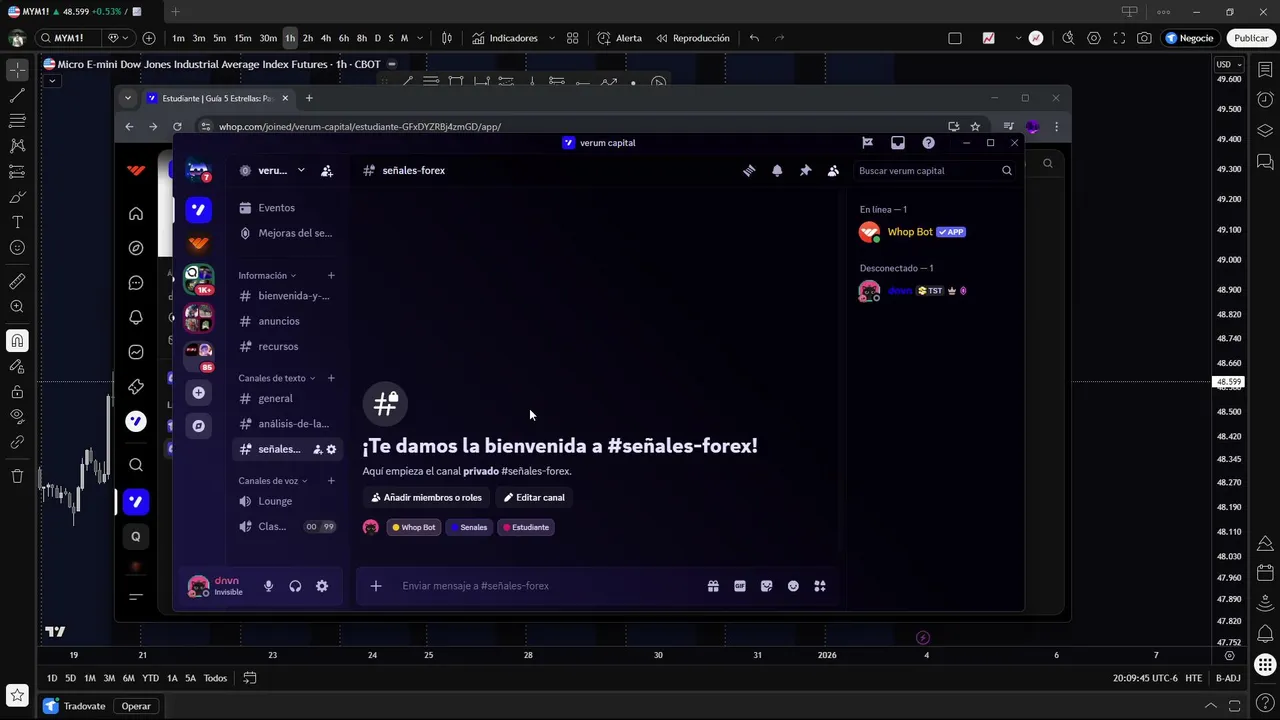Open sticker picker in message bar
Viewport: 1280px width, 720px height.
click(767, 586)
